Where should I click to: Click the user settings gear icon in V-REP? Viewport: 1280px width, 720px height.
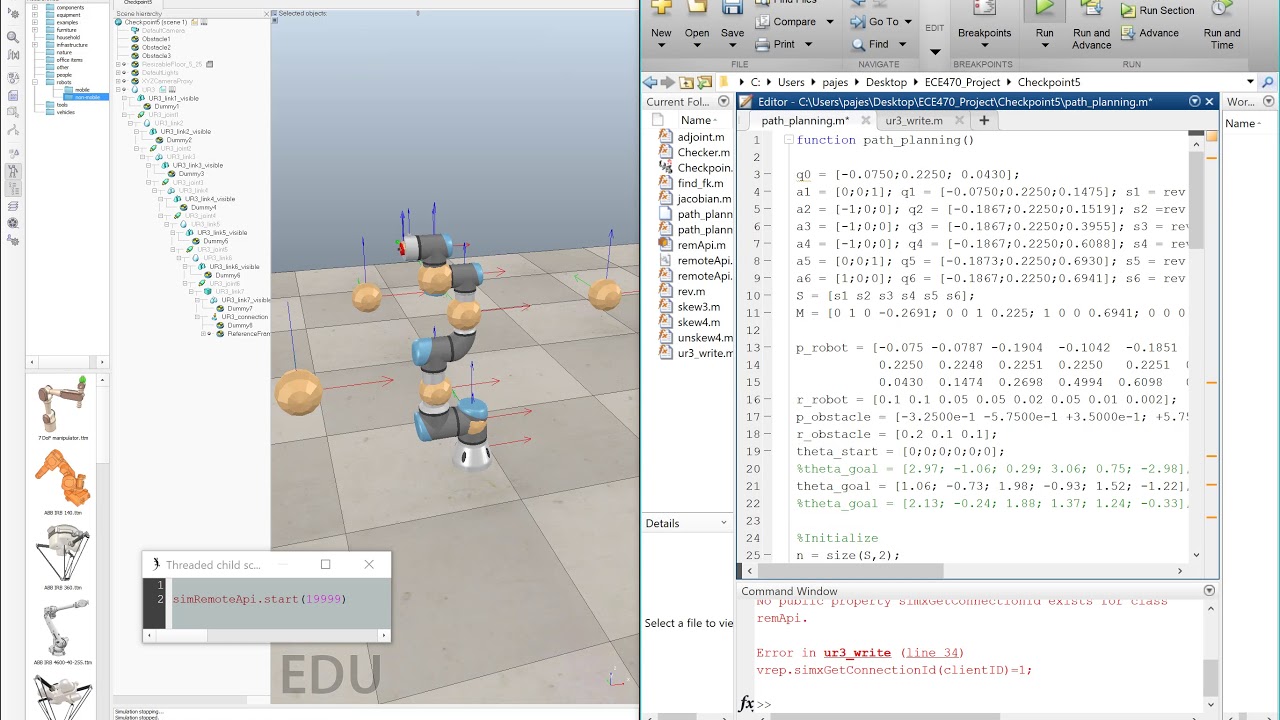(13, 240)
